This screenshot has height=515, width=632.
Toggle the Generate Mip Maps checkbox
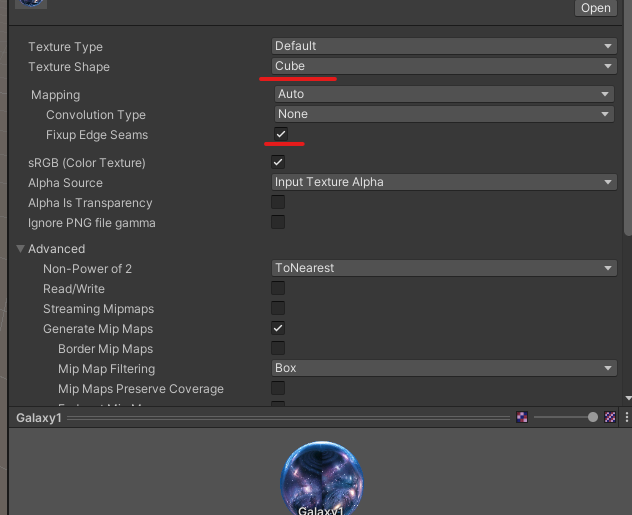point(278,328)
